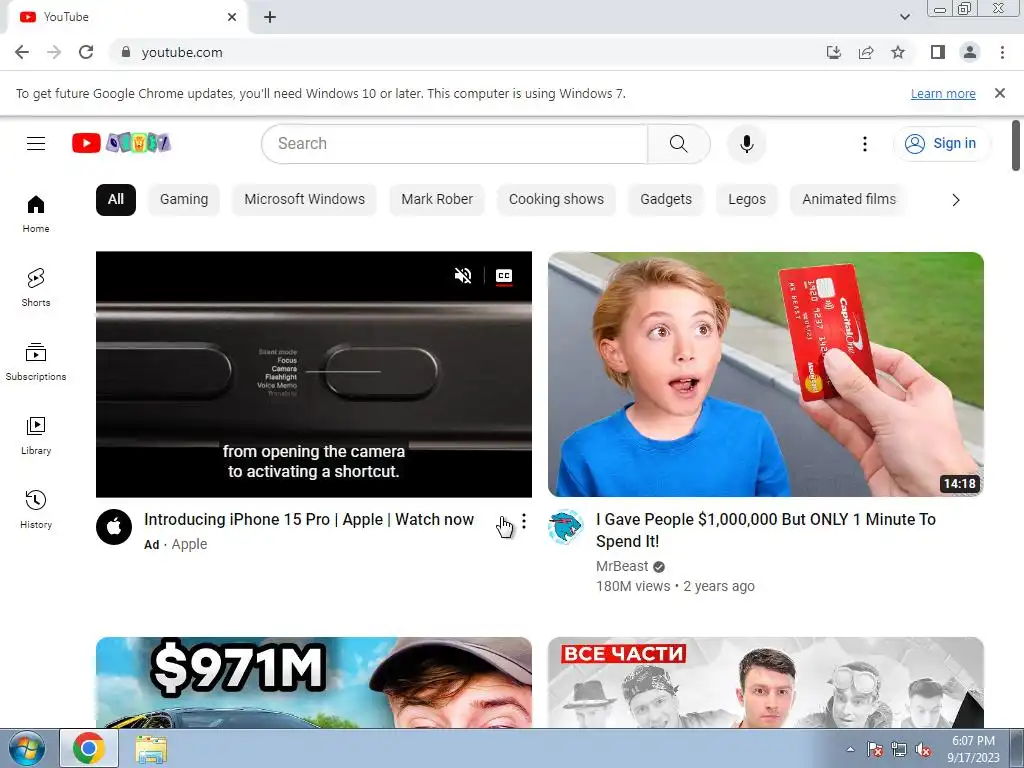The image size is (1024, 768).
Task: Select the Cooking shows filter chip
Action: click(x=556, y=199)
